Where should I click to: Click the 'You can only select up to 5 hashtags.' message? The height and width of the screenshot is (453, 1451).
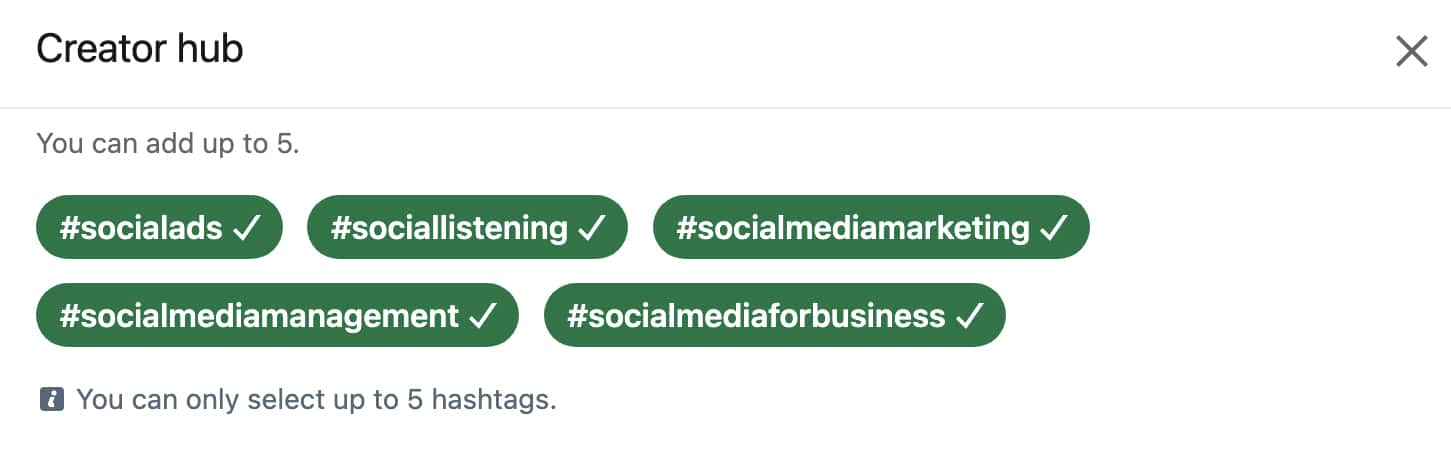tap(316, 401)
